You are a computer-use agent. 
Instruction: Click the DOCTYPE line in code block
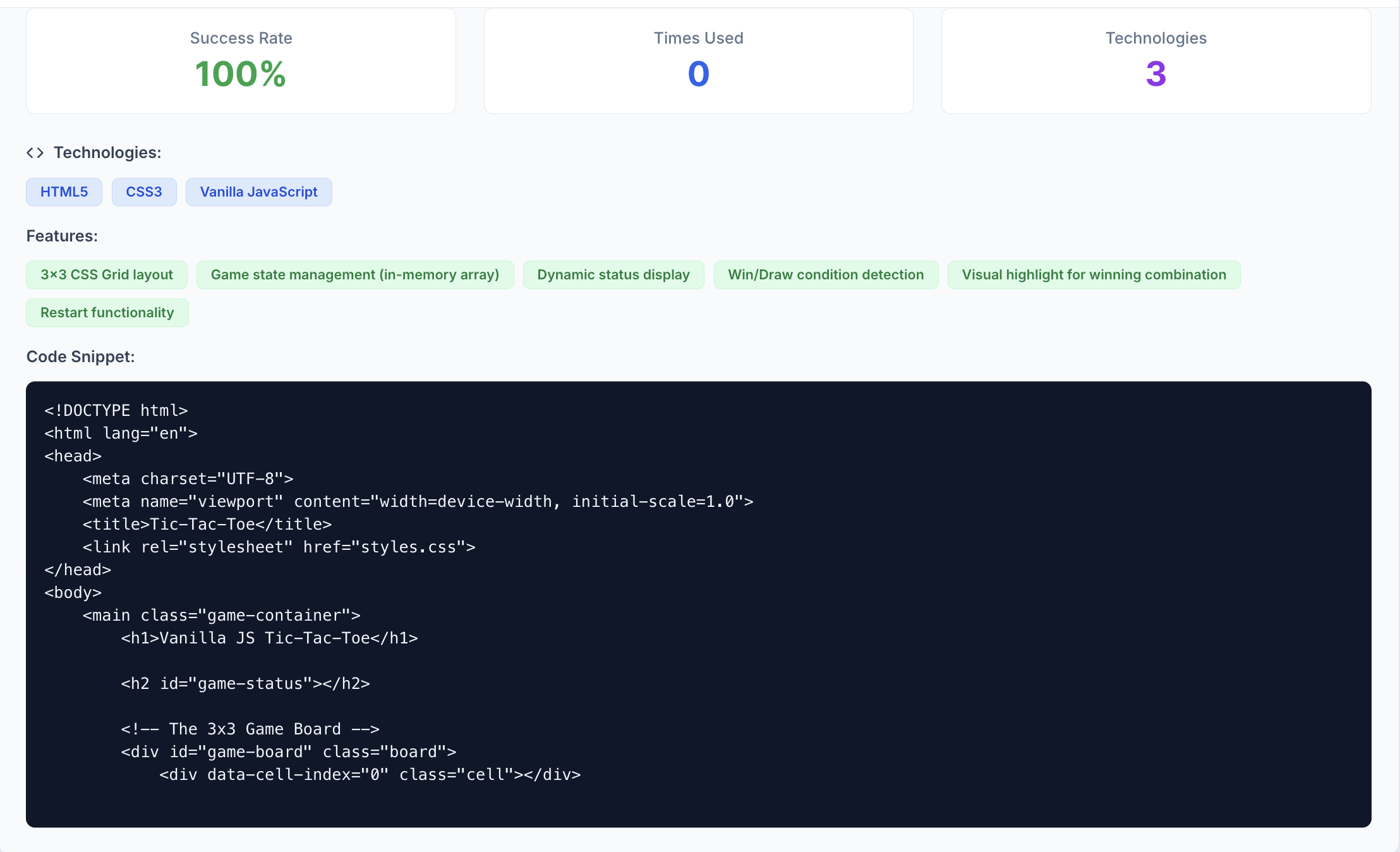[116, 411]
